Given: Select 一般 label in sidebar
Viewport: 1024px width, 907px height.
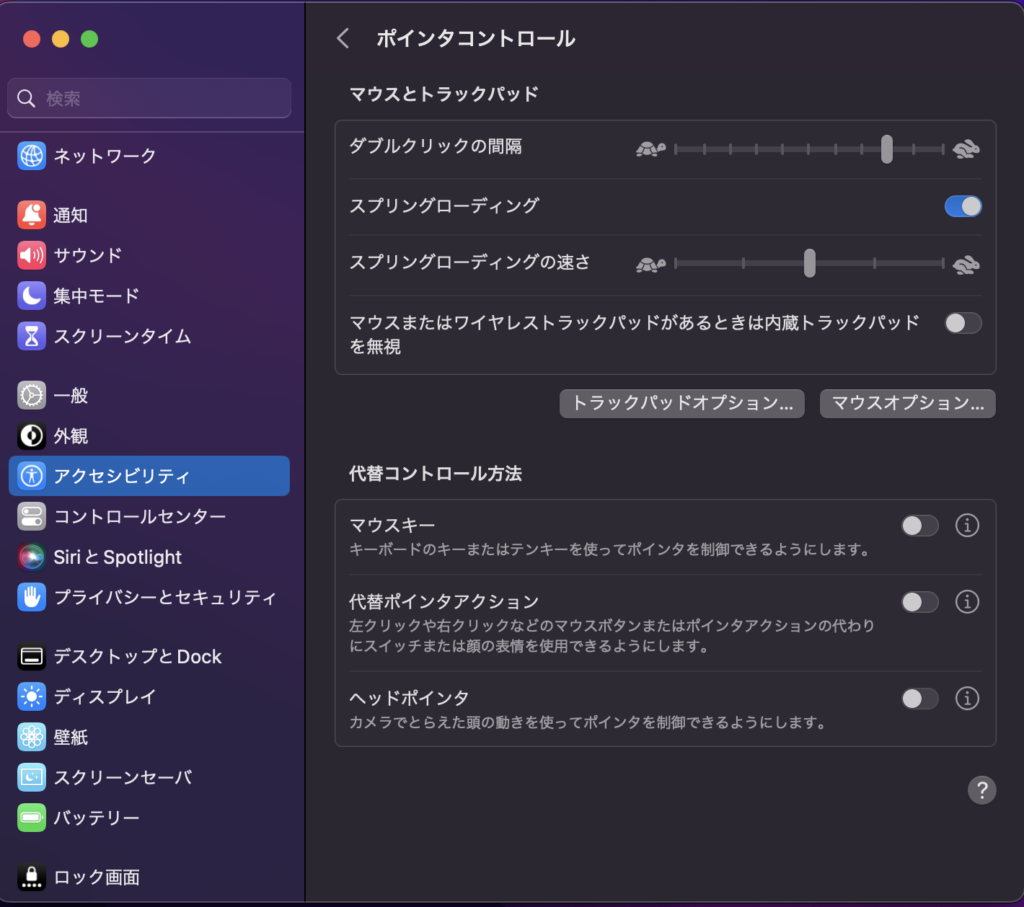Looking at the screenshot, I should tap(71, 395).
